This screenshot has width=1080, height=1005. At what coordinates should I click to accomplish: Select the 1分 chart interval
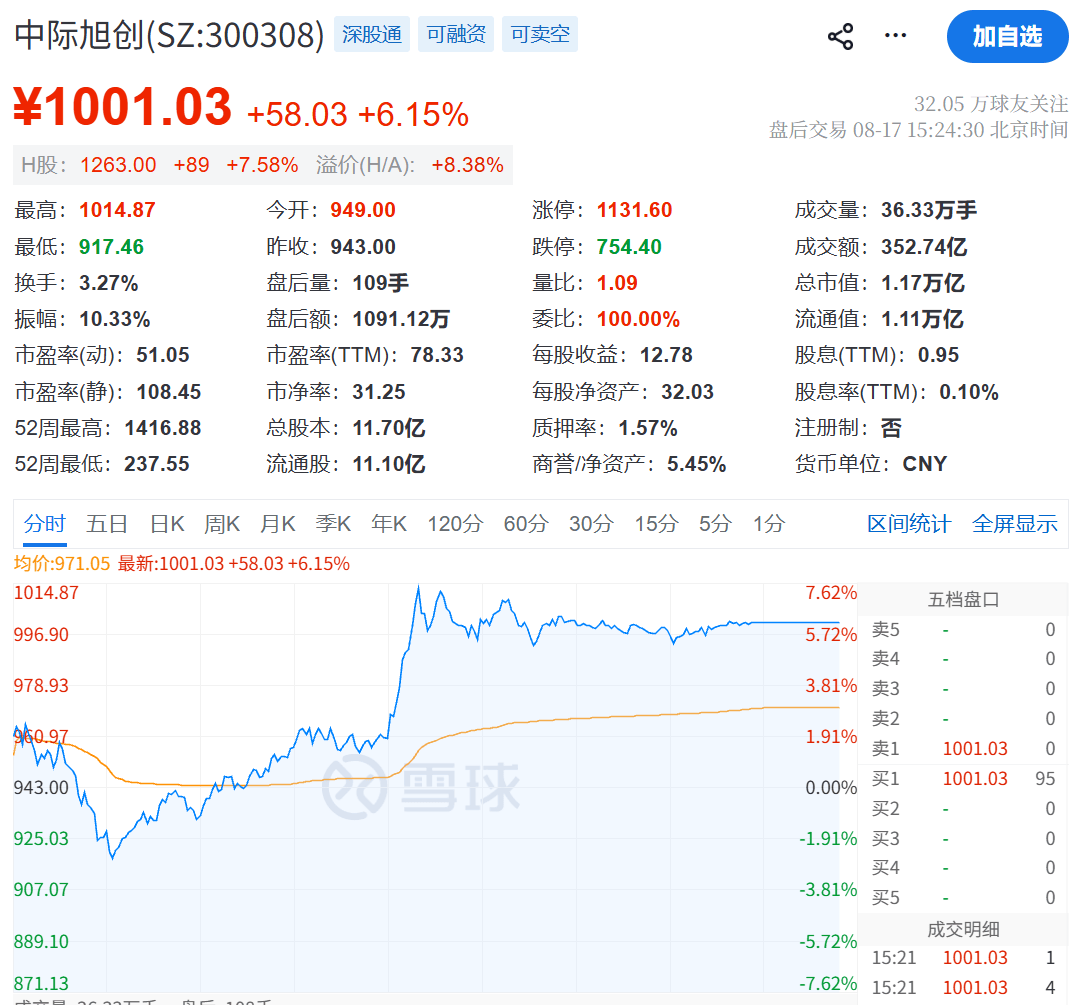[x=769, y=524]
